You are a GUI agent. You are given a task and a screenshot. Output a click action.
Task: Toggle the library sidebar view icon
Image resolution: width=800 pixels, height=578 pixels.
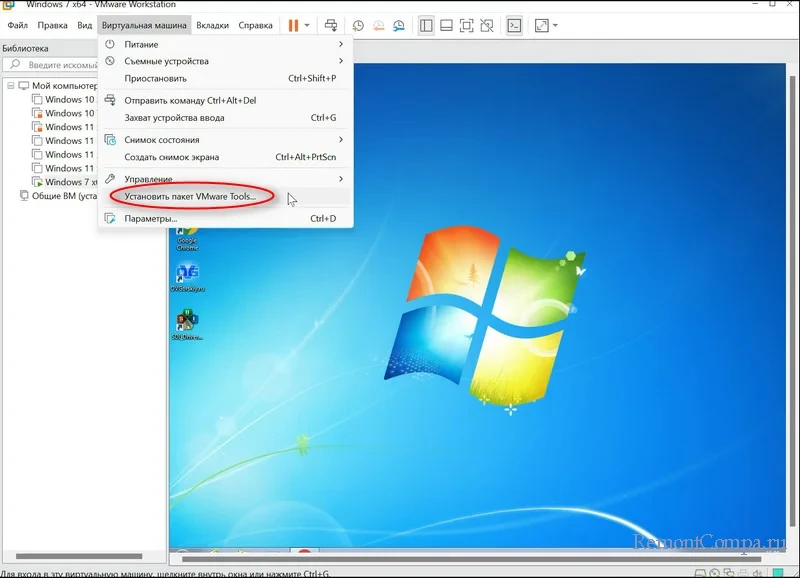coord(426,26)
